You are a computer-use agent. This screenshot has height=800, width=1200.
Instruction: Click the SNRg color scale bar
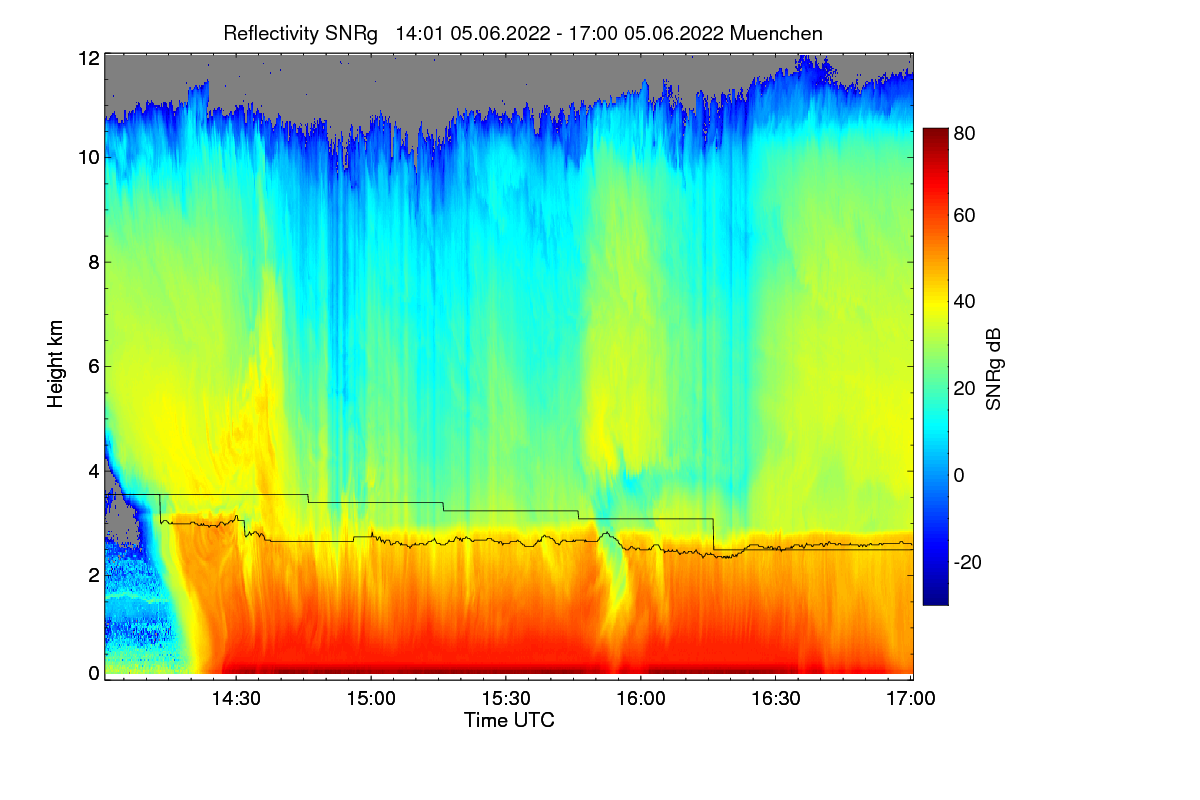tap(934, 366)
